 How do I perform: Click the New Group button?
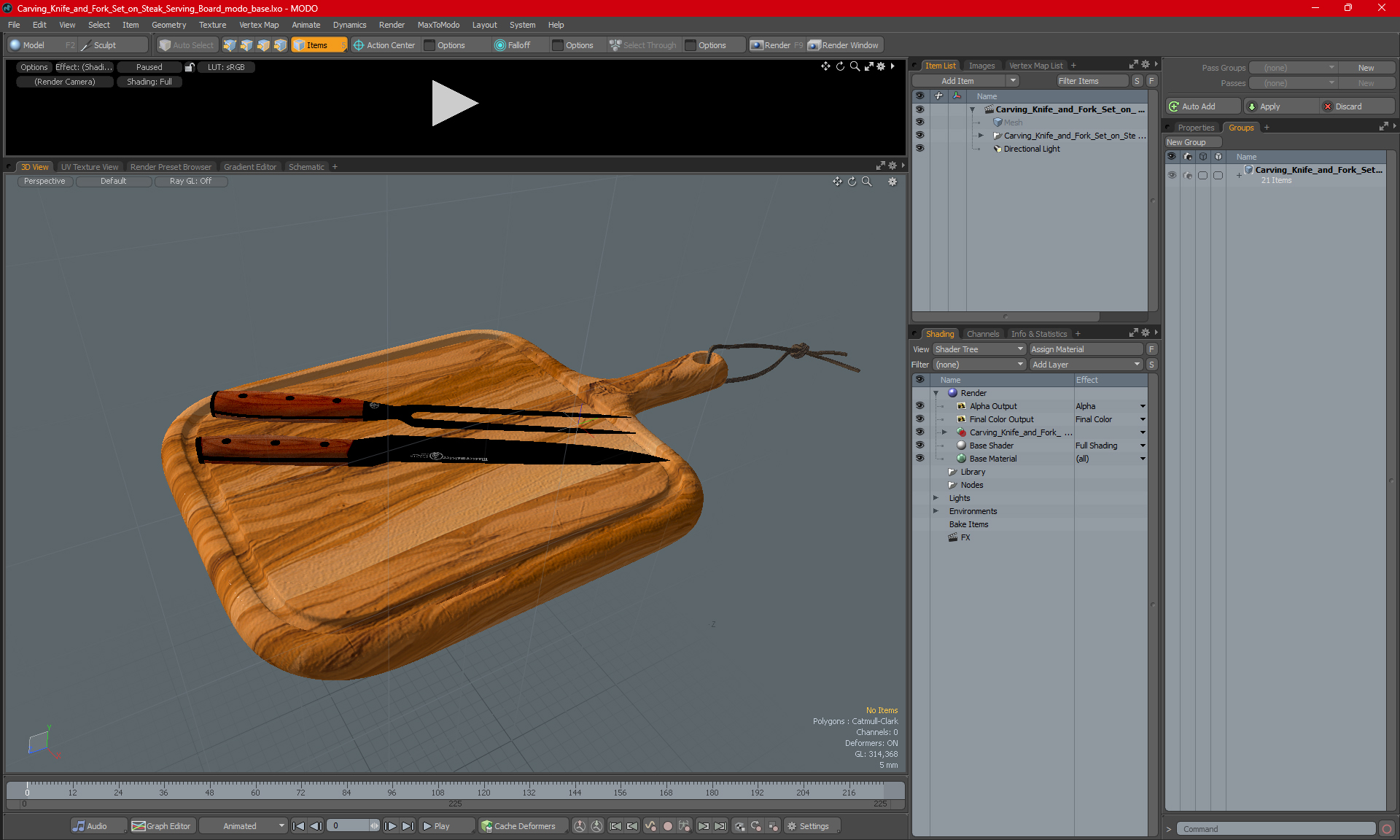1193,142
